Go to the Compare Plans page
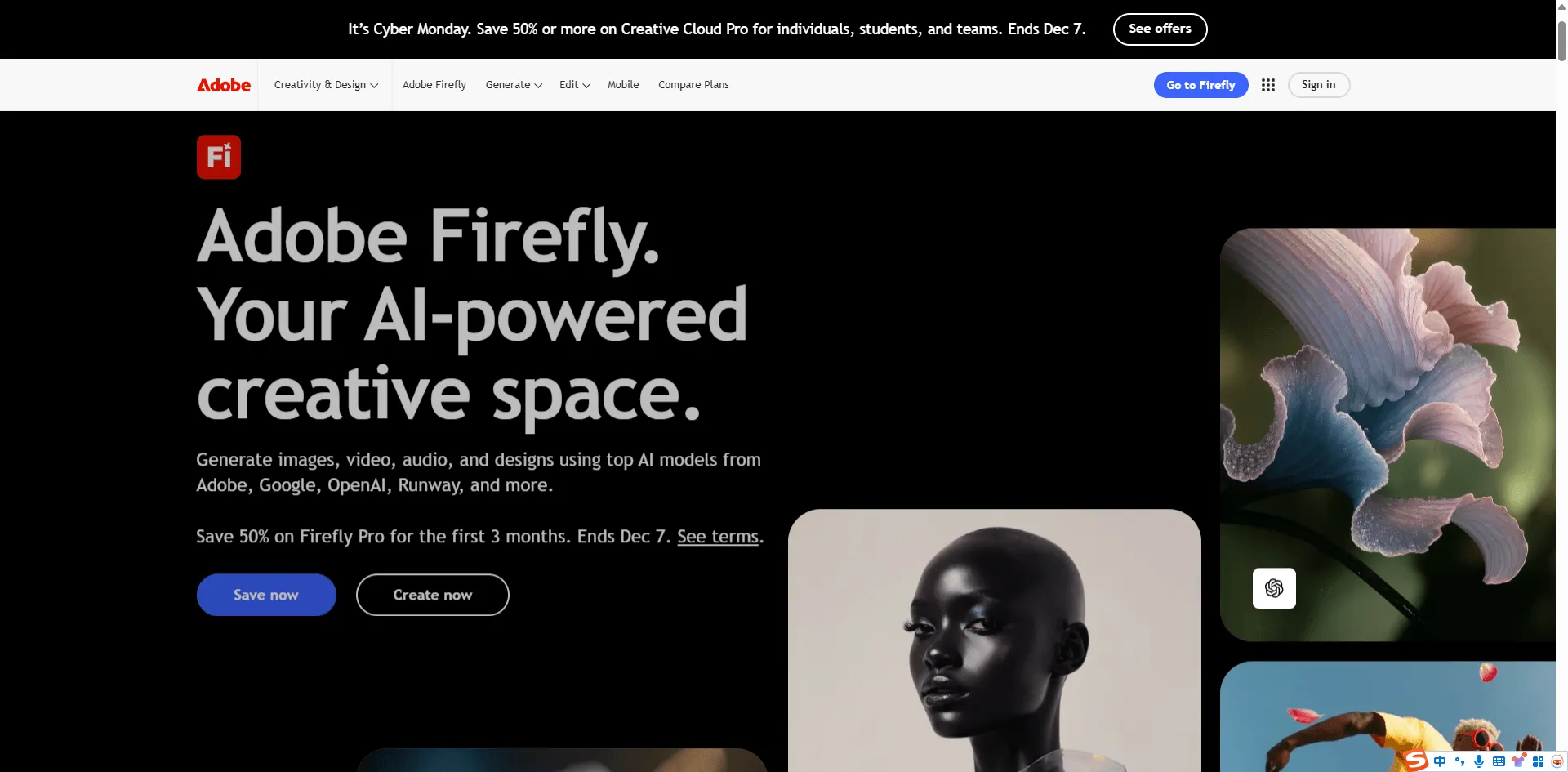Viewport: 1568px width, 772px height. [693, 85]
